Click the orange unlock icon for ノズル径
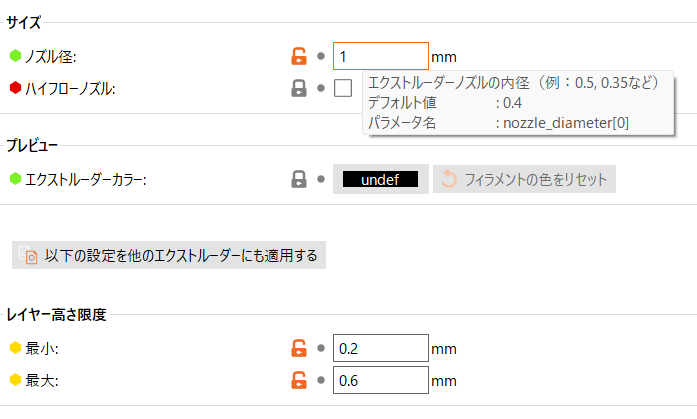Image resolution: width=697 pixels, height=419 pixels. pos(298,57)
